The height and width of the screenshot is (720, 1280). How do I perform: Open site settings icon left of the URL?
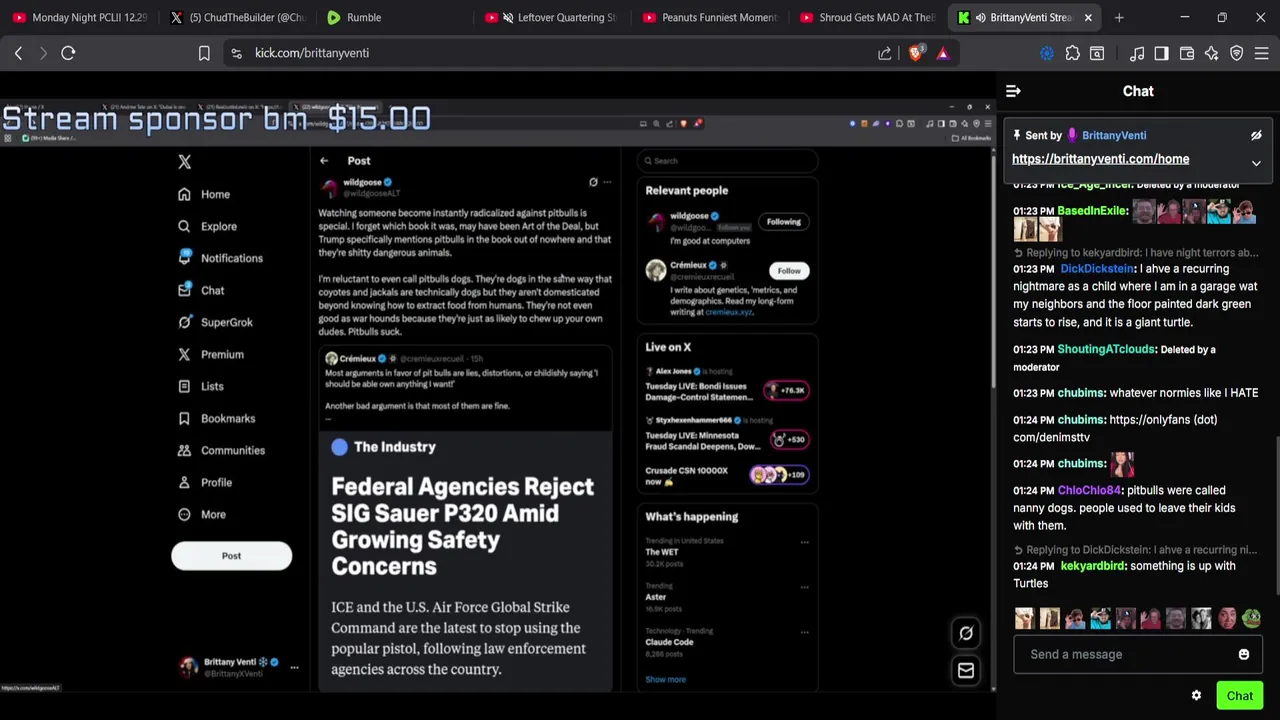point(236,53)
